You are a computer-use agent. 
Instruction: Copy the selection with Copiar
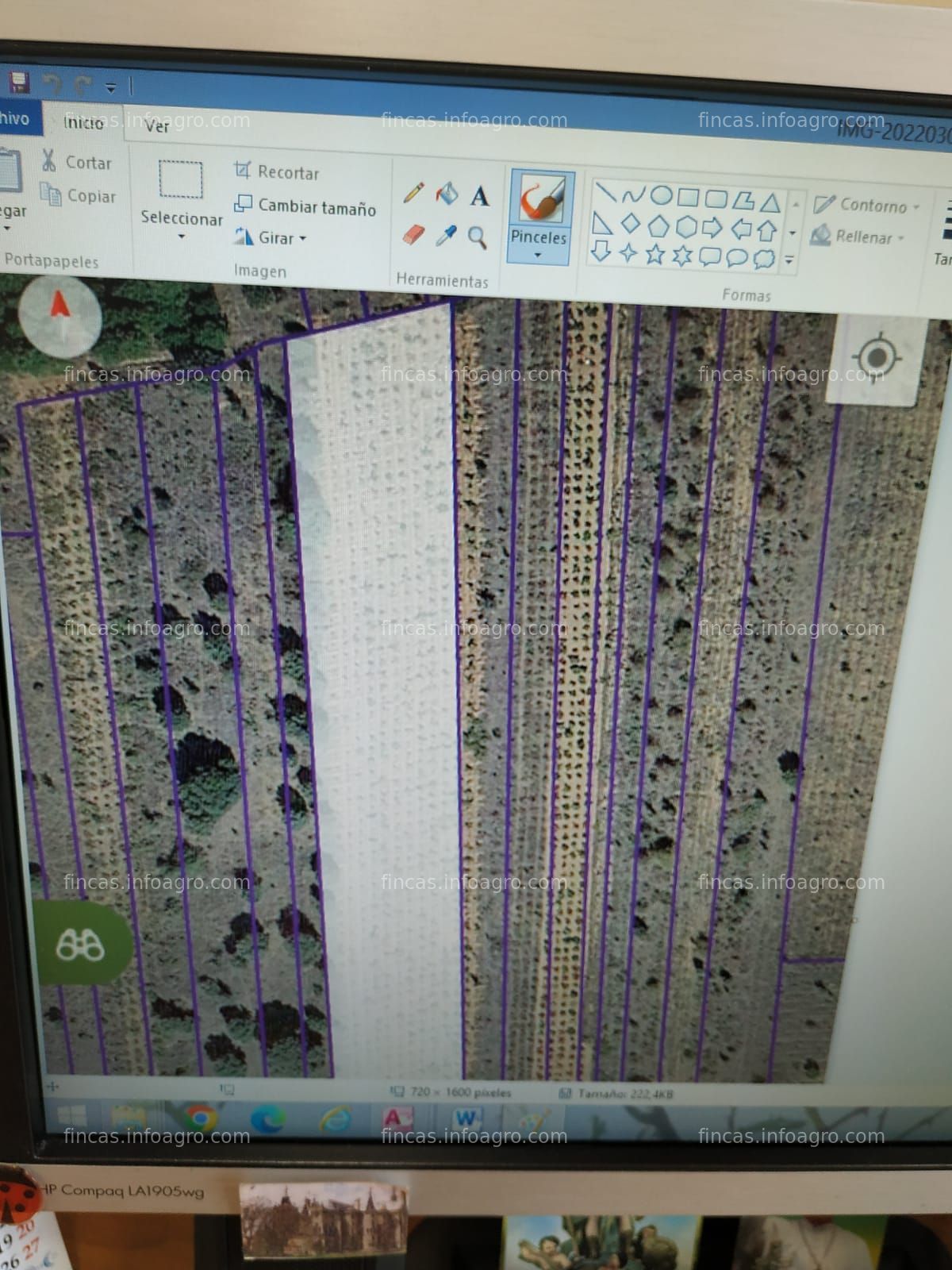(78, 195)
